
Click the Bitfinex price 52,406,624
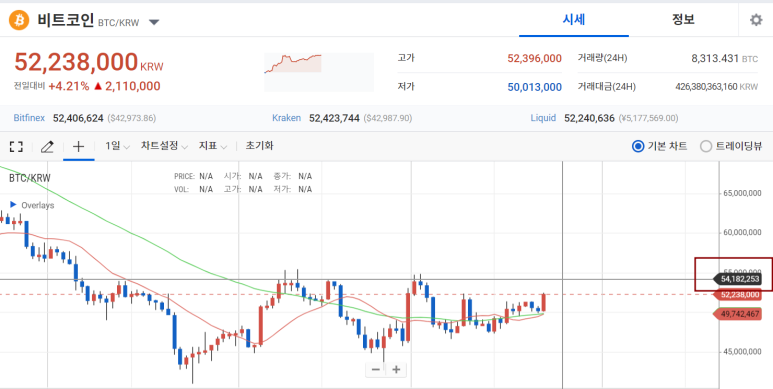tap(78, 118)
